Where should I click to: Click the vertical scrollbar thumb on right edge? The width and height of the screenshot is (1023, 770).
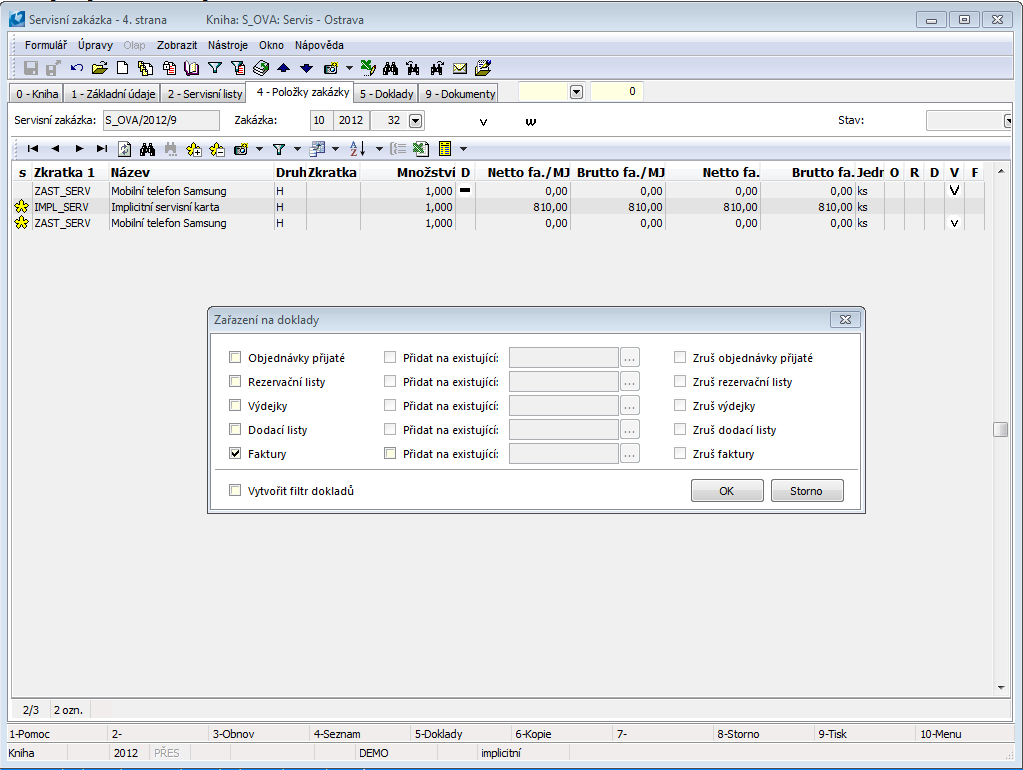1000,430
